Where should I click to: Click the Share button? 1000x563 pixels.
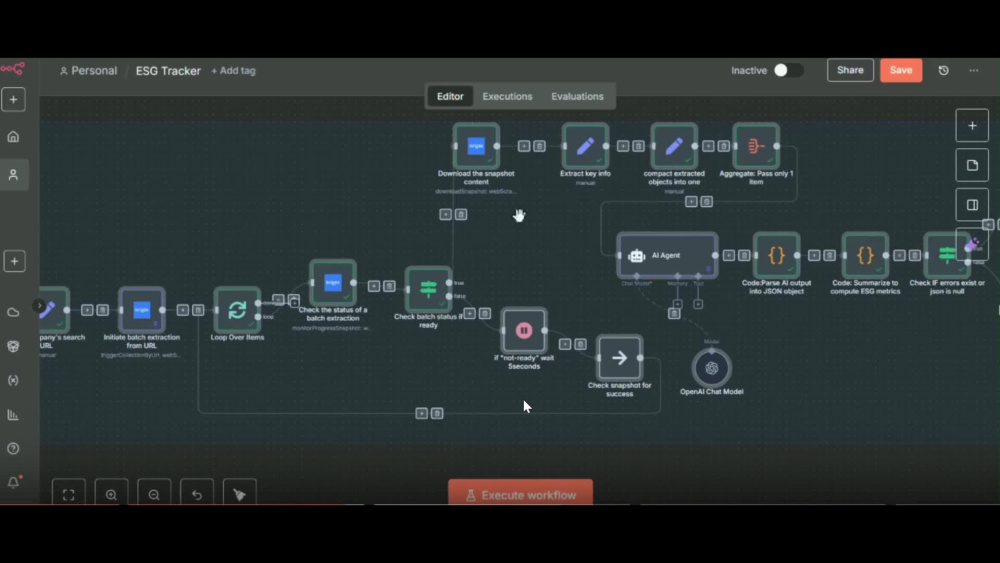point(850,70)
